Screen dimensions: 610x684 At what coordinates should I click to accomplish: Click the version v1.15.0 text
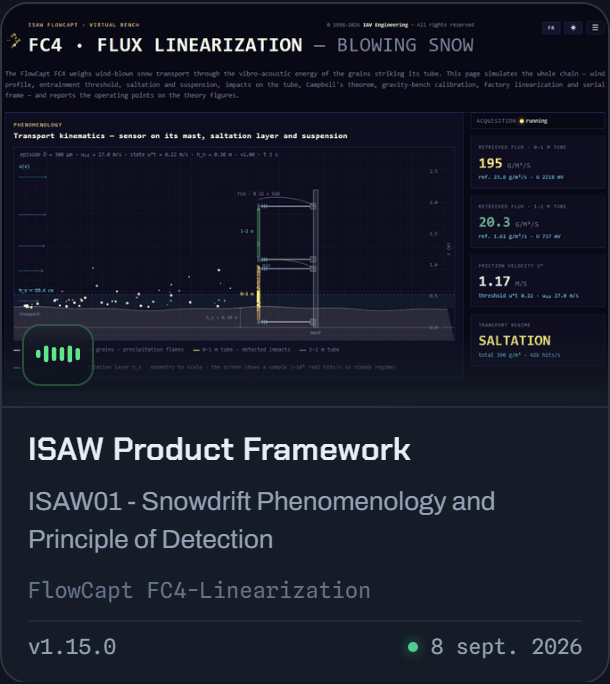(x=72, y=647)
